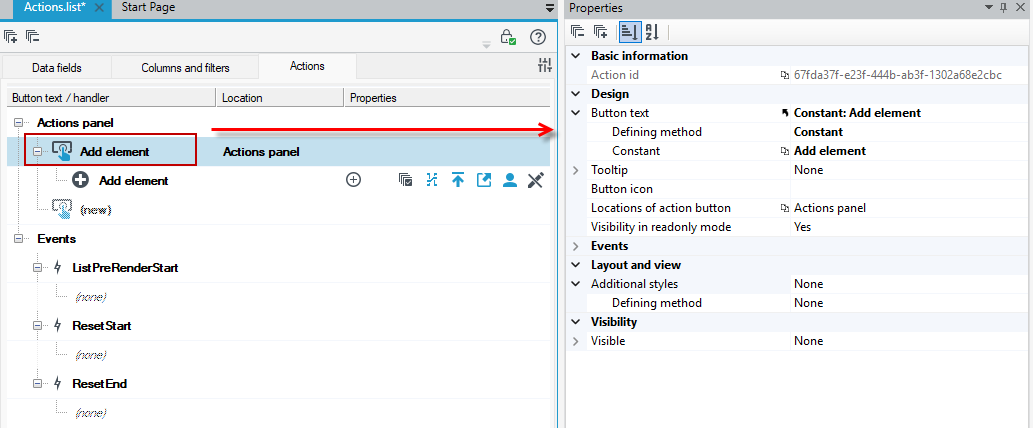Viewport: 1033px width, 428px height.
Task: Toggle the lock icon in toolbar
Action: pos(507,37)
